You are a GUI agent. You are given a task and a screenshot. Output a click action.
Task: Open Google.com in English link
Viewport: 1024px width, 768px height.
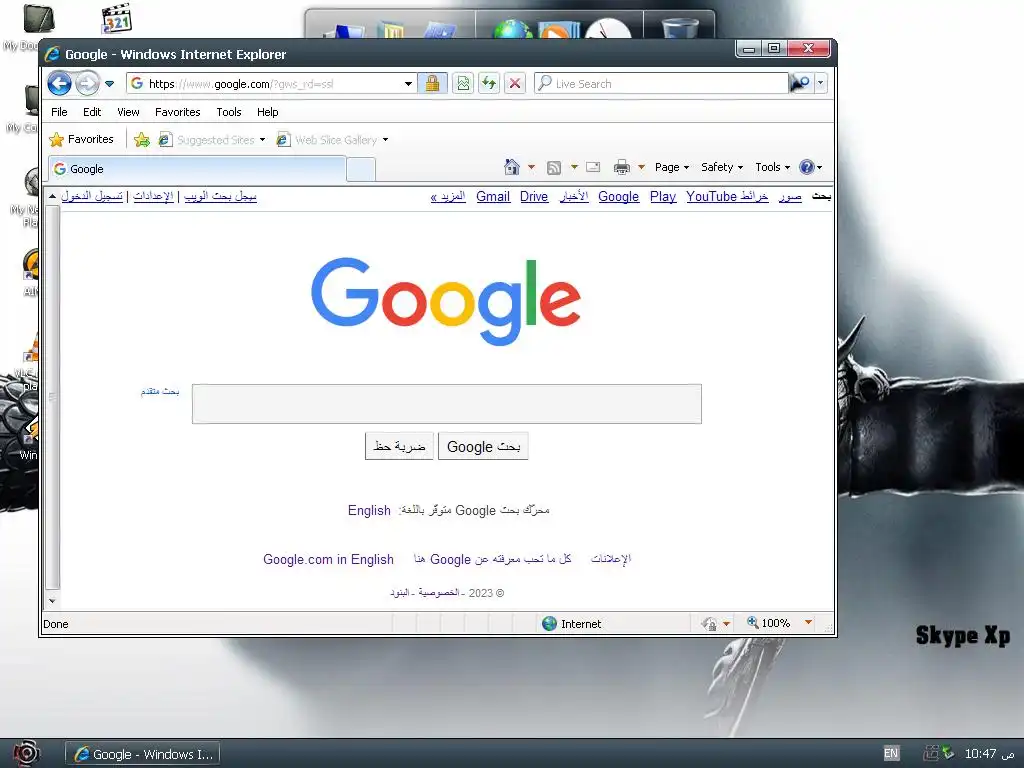(328, 559)
